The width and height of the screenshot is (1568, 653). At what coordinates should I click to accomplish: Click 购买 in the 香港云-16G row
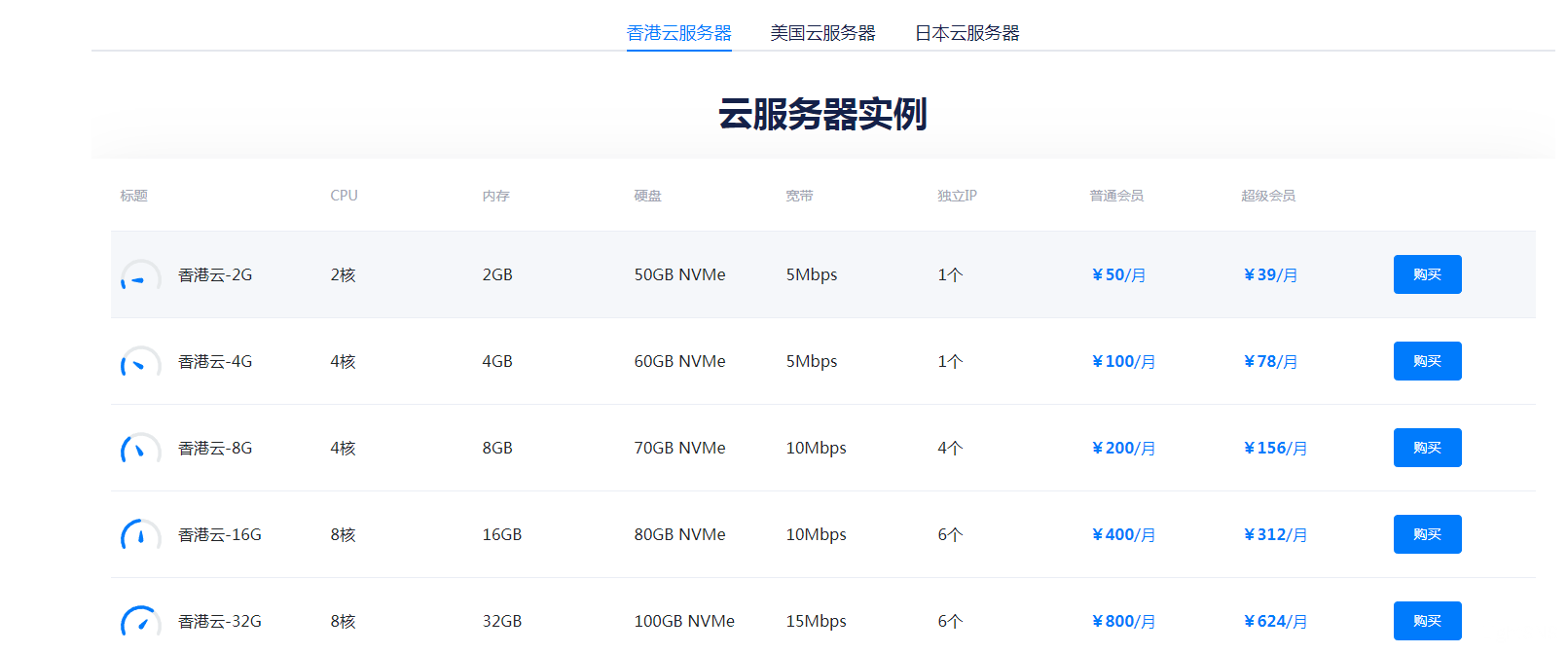tap(1428, 534)
